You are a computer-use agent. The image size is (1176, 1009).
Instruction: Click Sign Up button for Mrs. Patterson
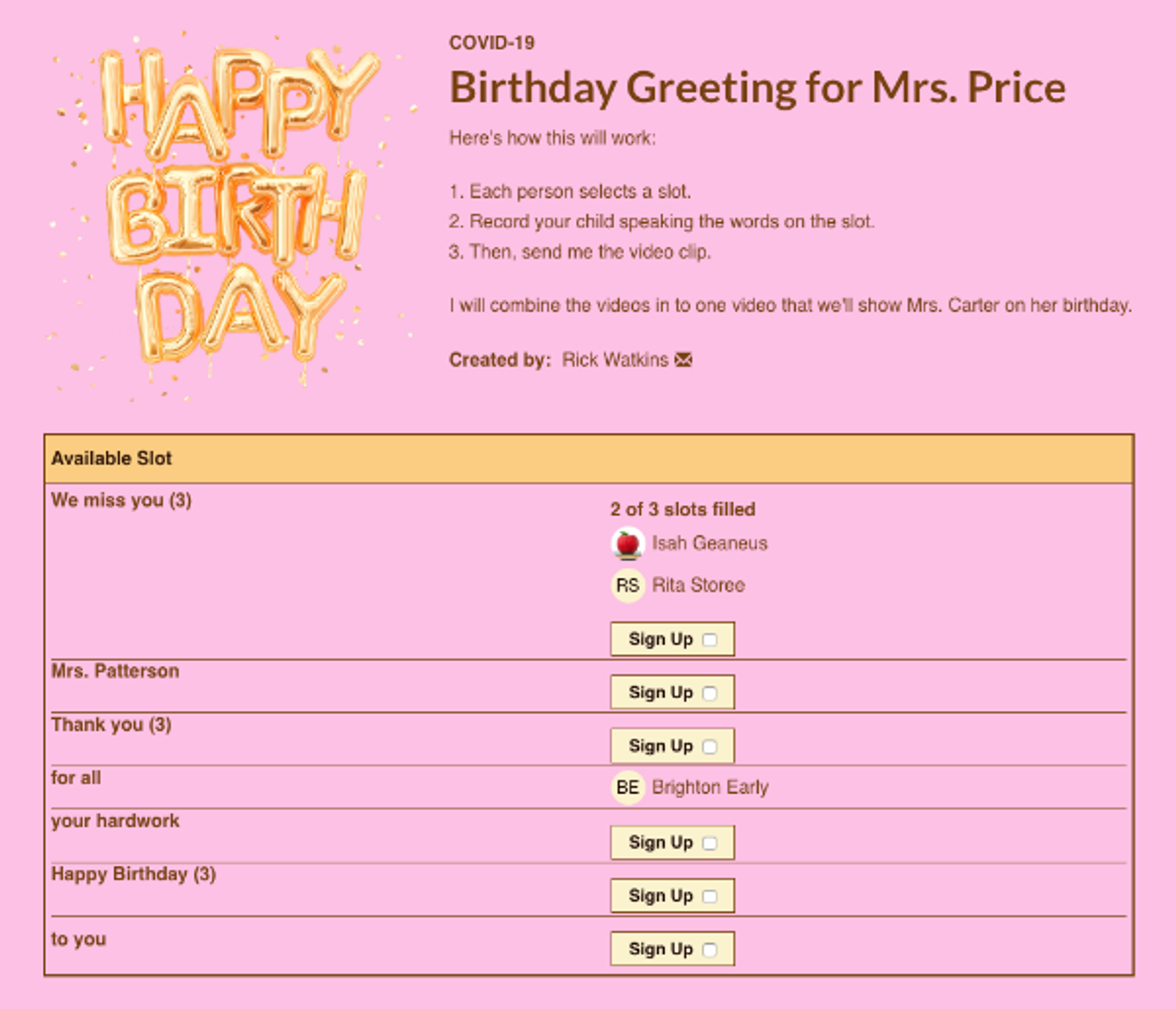[673, 692]
